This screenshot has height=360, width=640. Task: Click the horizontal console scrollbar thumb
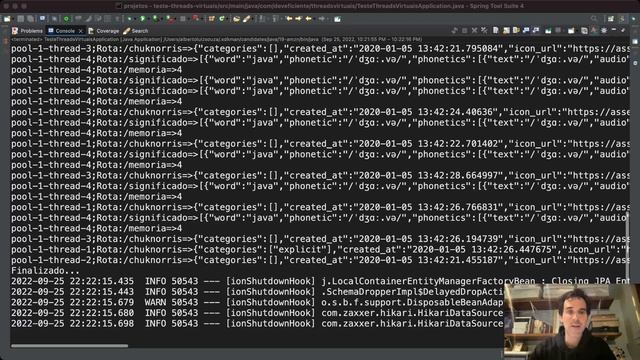[69, 346]
